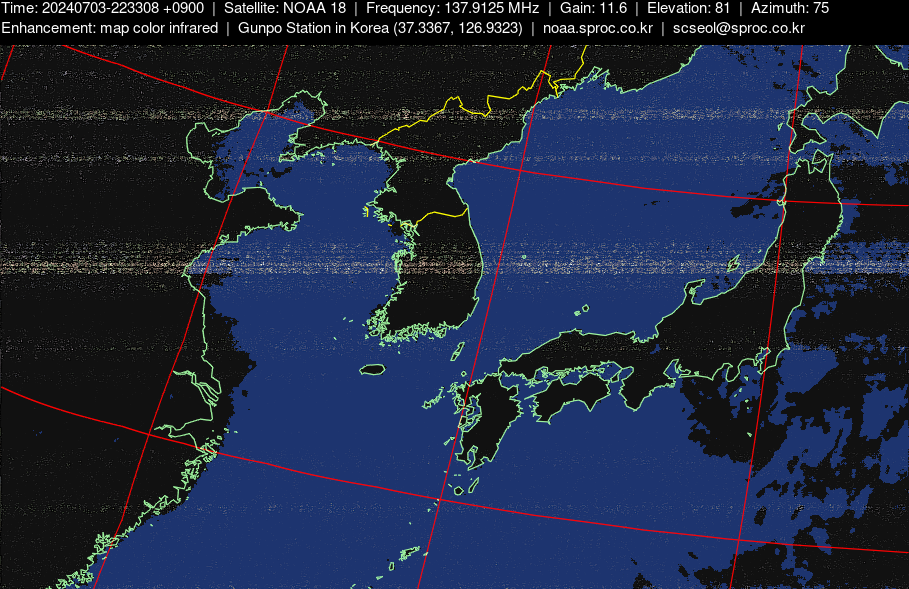Click the Satellite: NOAA 18 label
Image resolution: width=909 pixels, height=589 pixels.
tap(285, 8)
